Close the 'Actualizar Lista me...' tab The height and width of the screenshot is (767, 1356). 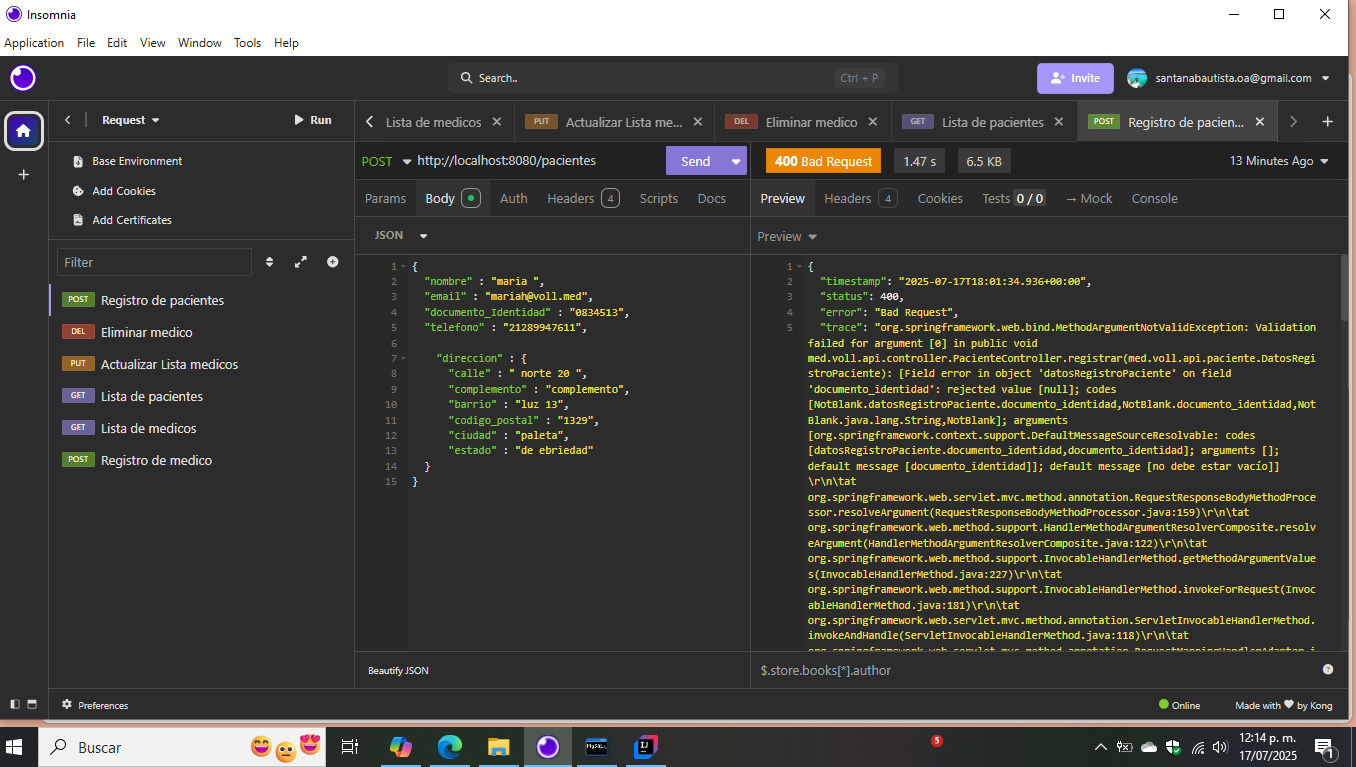[x=698, y=122]
